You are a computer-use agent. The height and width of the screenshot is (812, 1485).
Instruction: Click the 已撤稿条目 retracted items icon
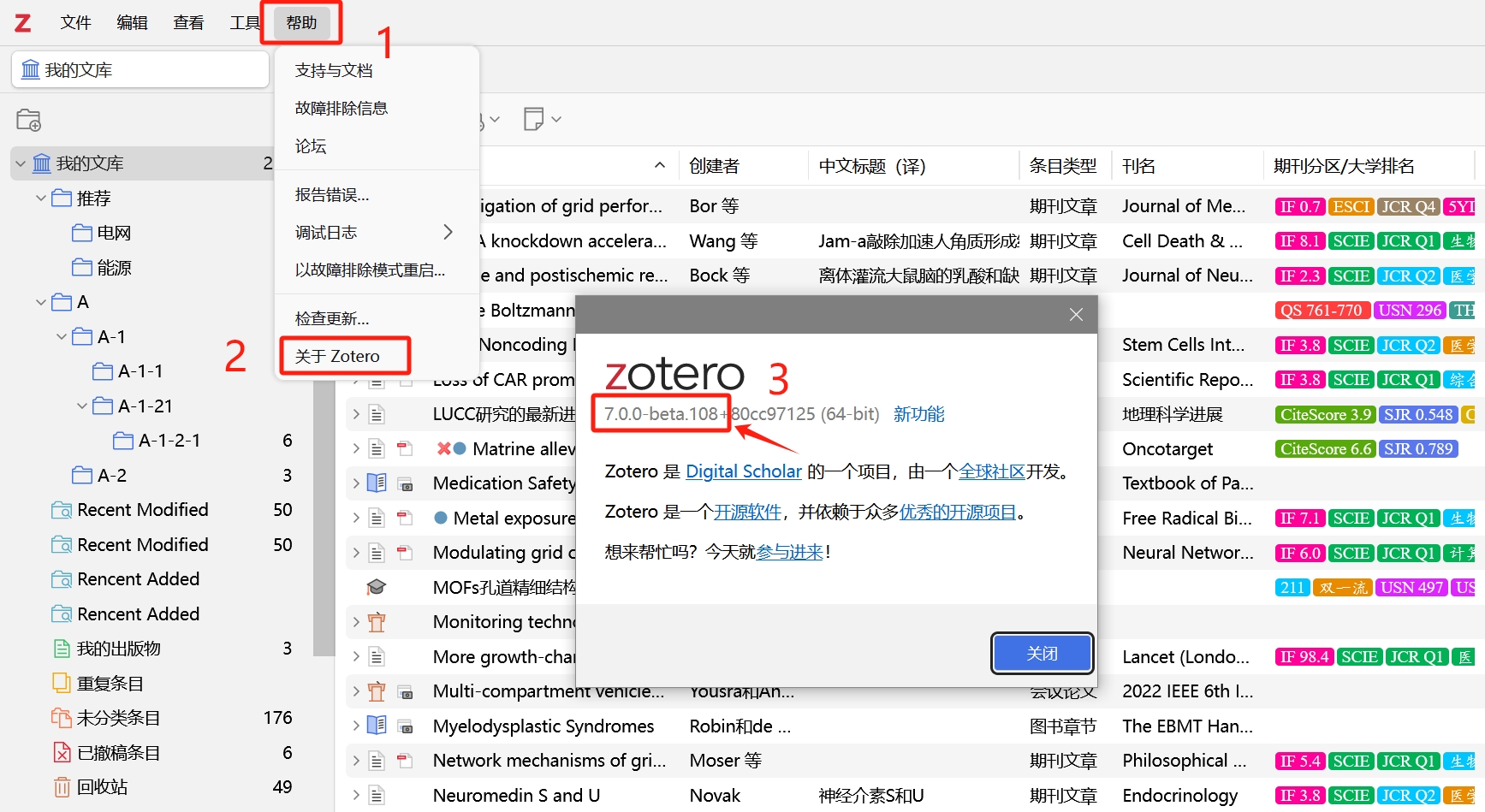point(61,751)
